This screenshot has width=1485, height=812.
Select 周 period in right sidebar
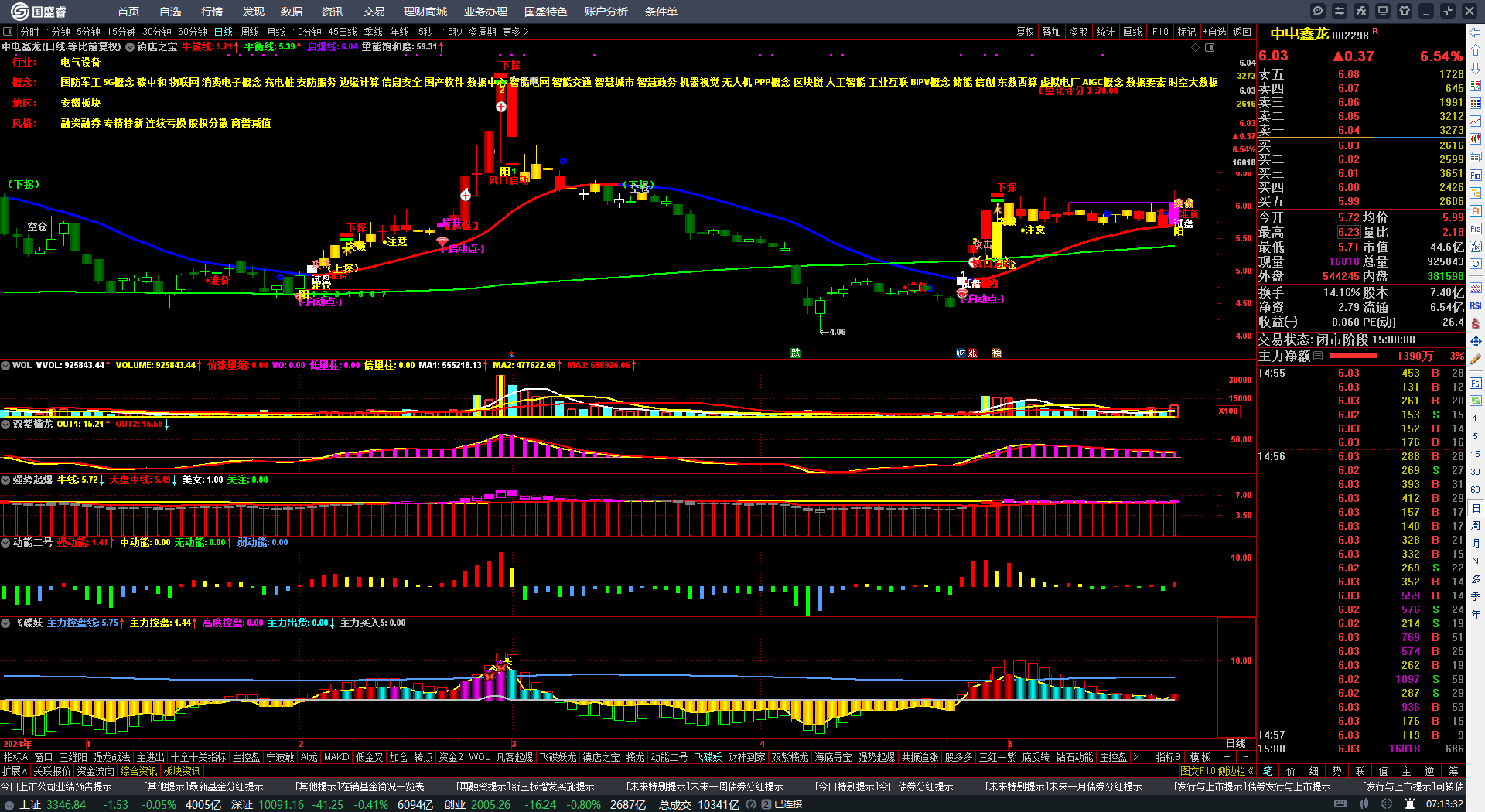tap(1476, 526)
